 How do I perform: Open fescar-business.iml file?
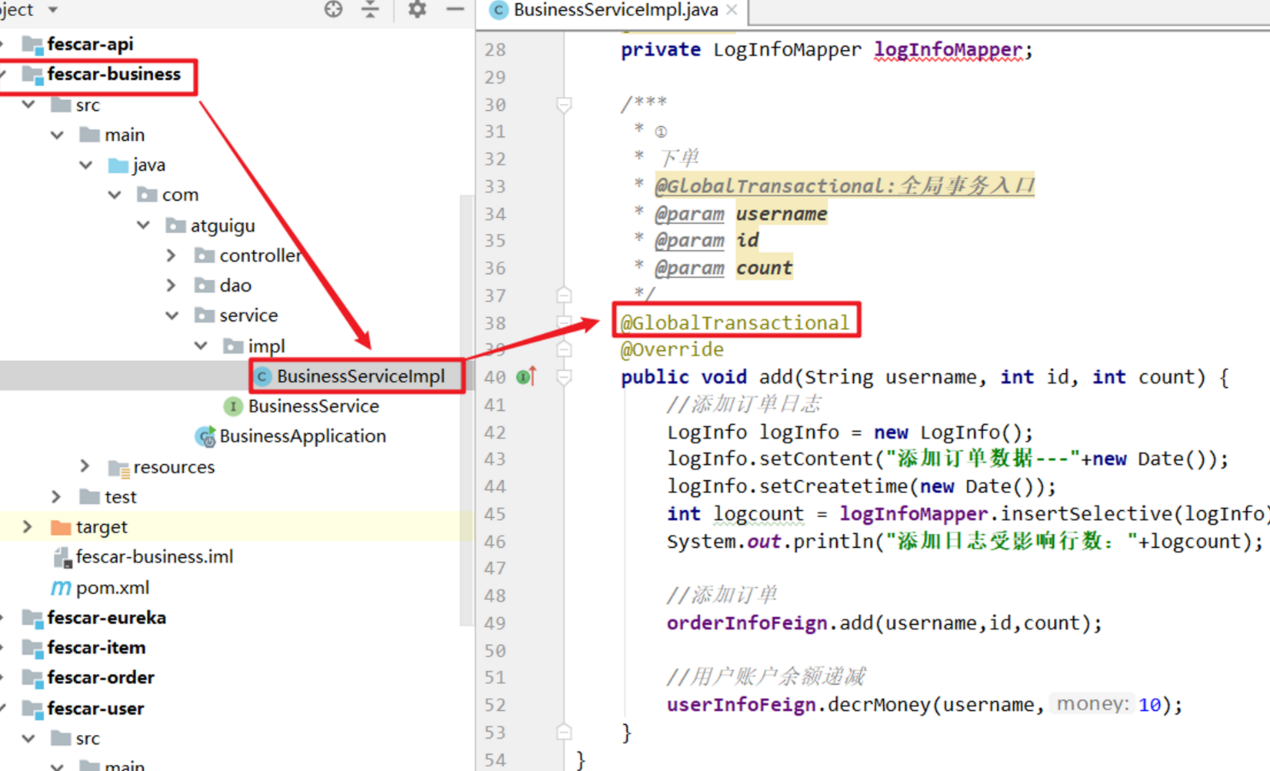(154, 557)
